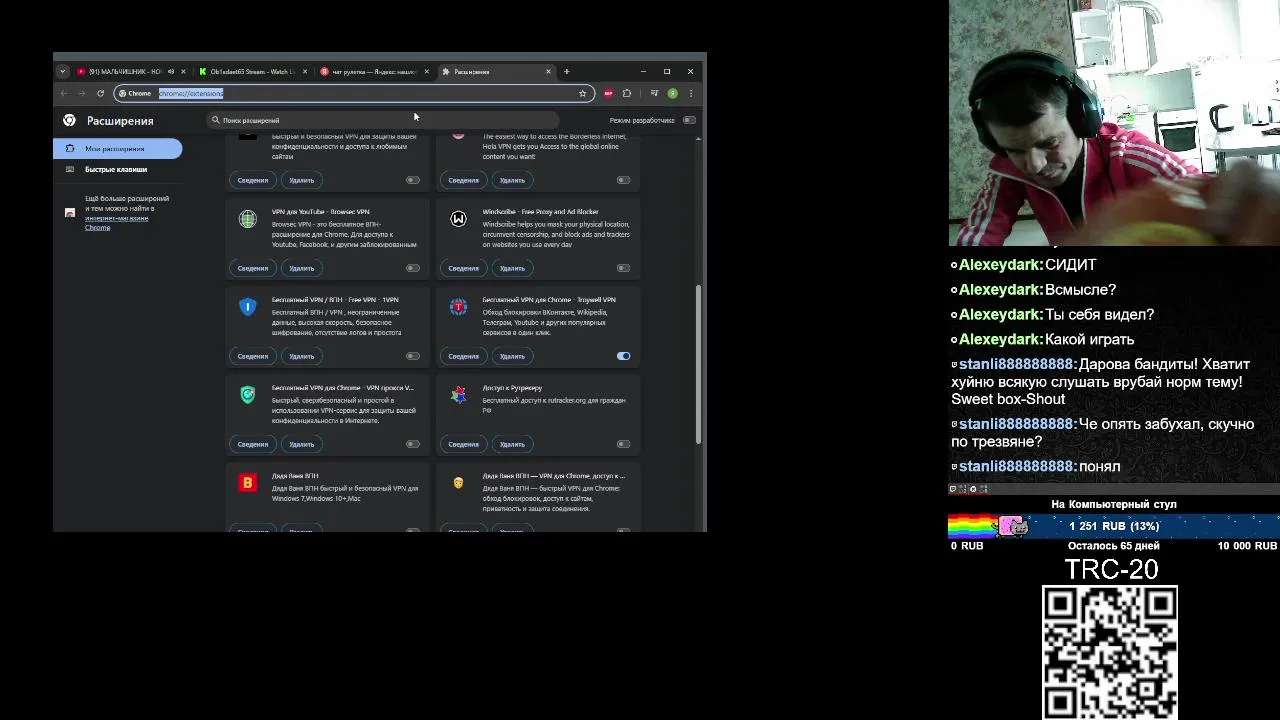Image resolution: width=1280 pixels, height=720 pixels.
Task: Enable the VPN прокси extension switch
Action: click(x=413, y=444)
